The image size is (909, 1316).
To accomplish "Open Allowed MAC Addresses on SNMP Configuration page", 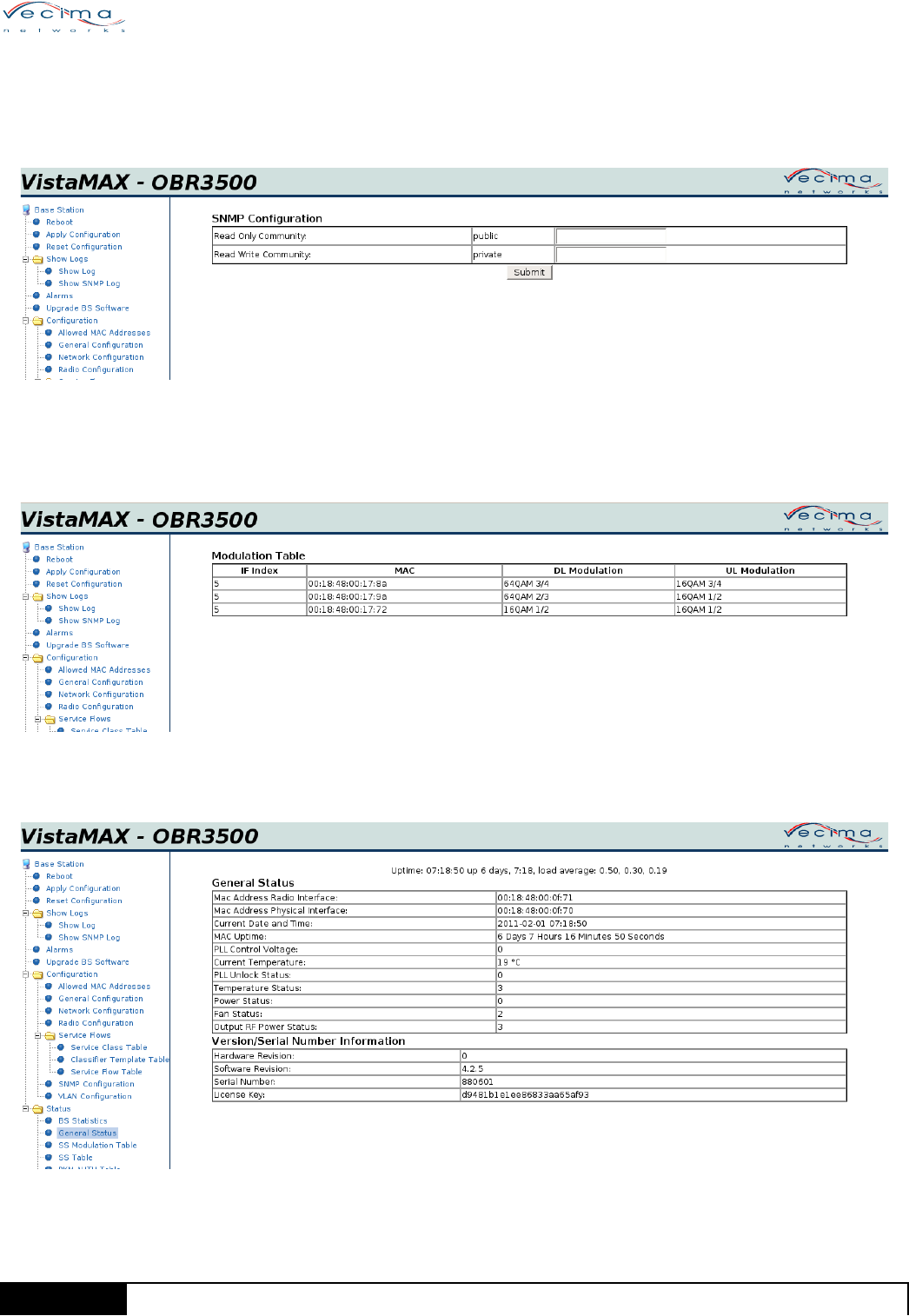I will point(104,333).
